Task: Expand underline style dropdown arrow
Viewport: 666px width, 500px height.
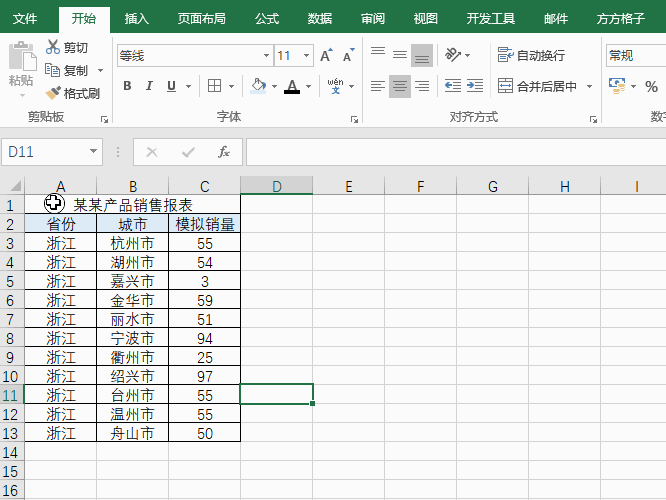Action: pos(188,86)
